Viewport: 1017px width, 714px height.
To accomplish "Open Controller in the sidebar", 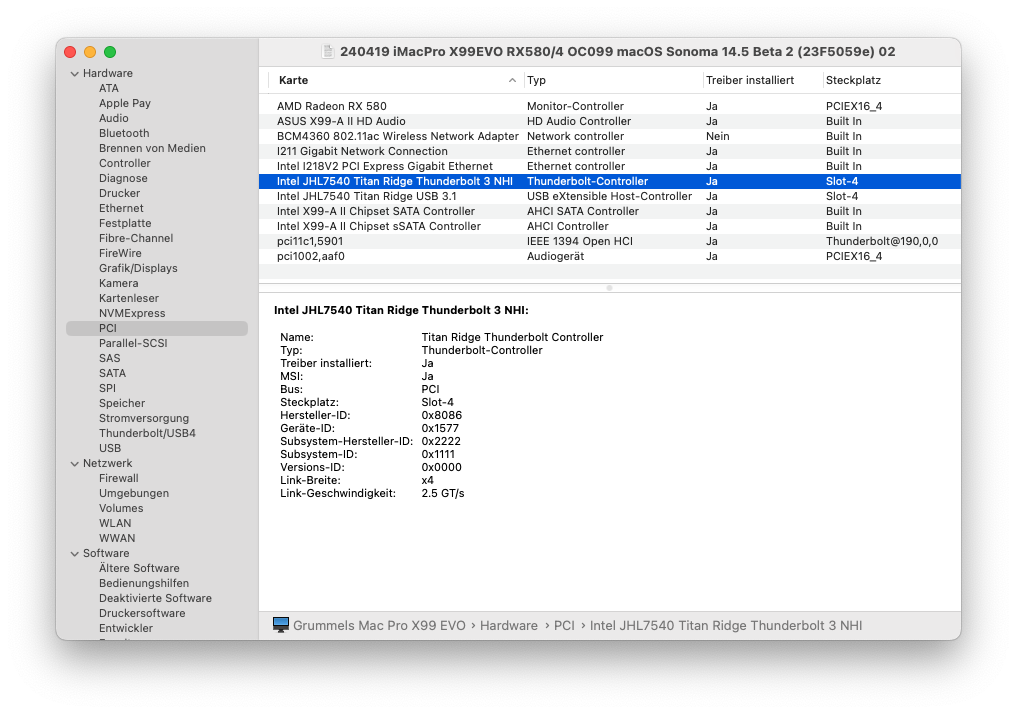I will pos(125,163).
